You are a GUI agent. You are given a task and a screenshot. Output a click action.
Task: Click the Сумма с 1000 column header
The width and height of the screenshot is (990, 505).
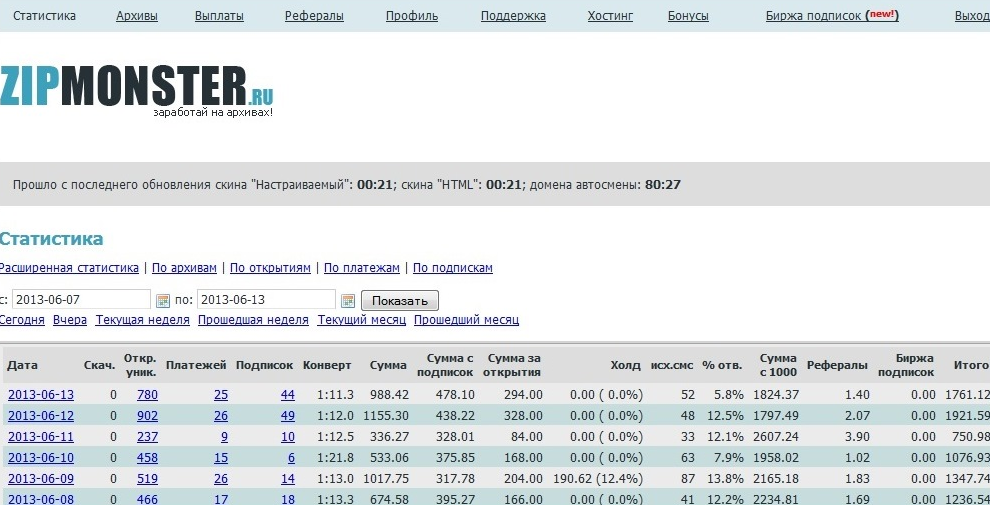coord(778,365)
